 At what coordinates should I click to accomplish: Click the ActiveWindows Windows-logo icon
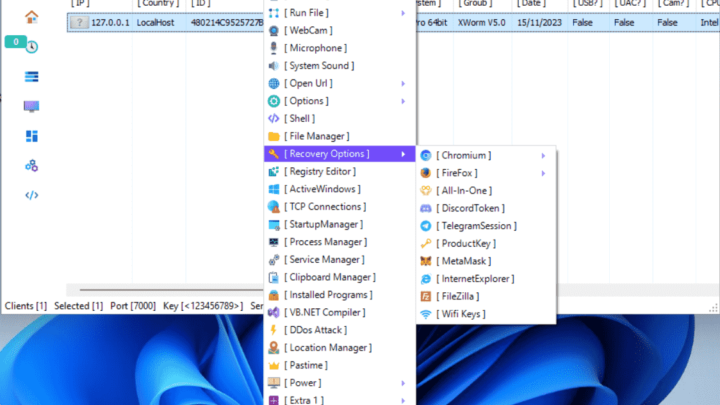point(274,189)
